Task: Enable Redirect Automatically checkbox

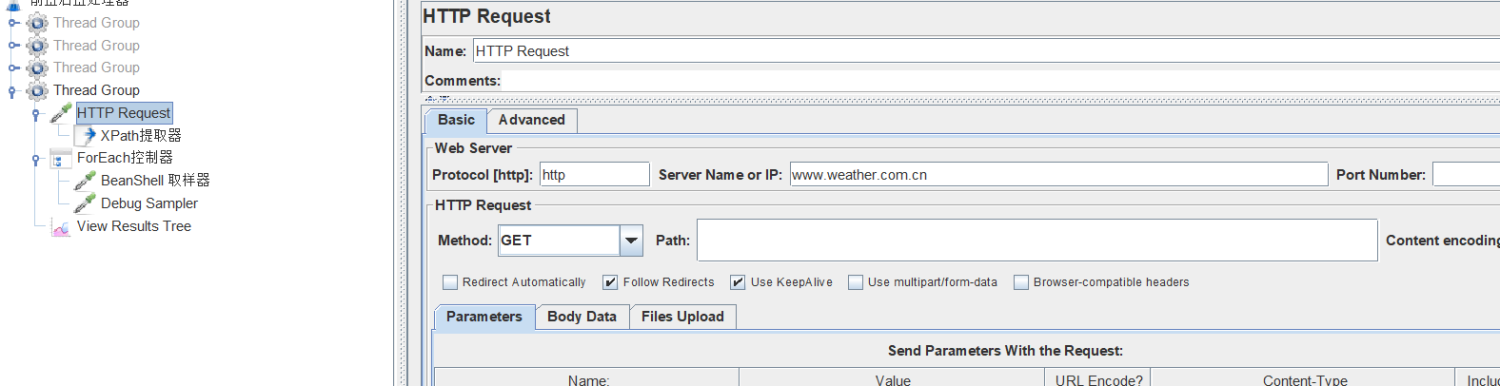Action: tap(450, 282)
